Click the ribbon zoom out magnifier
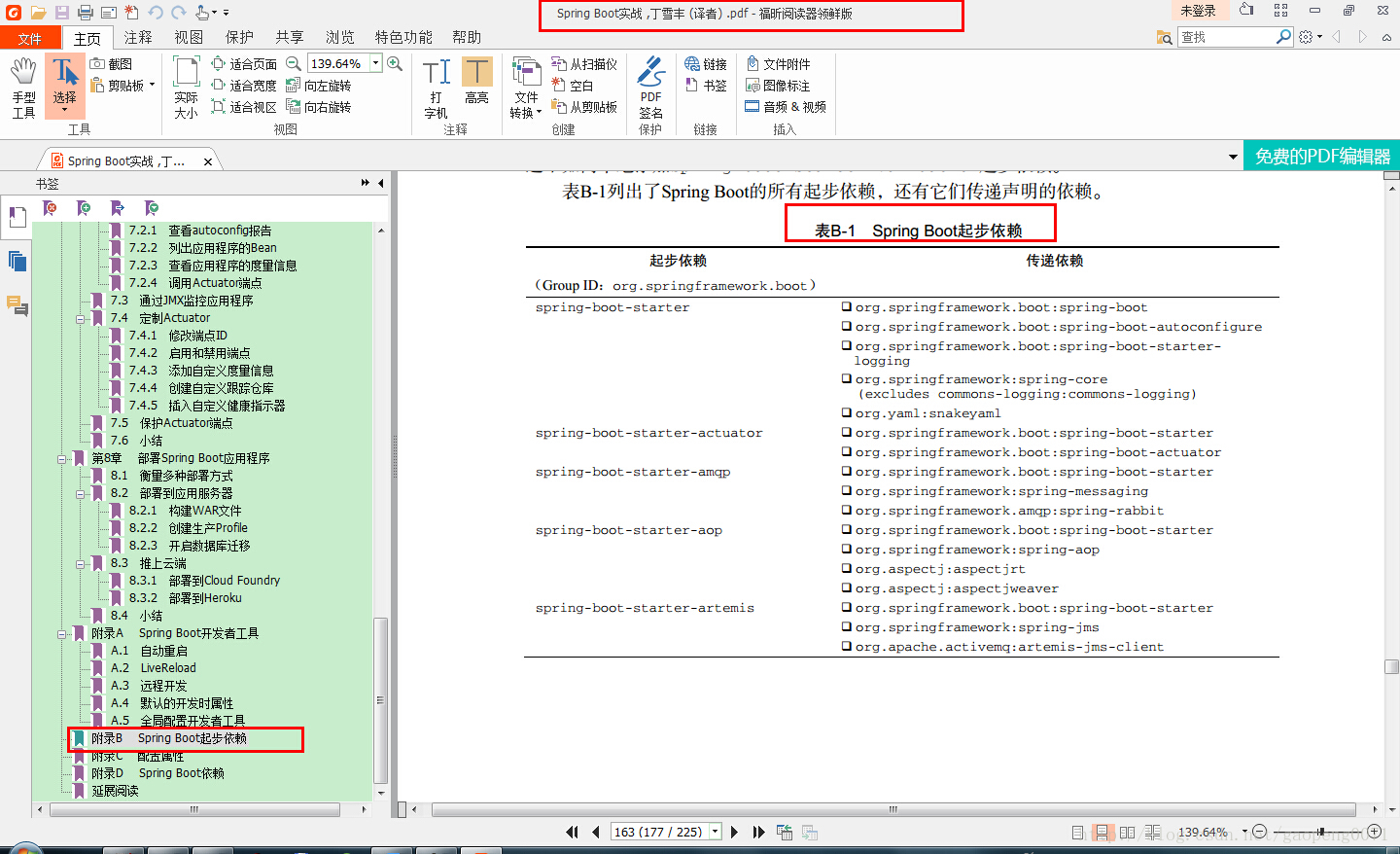Image resolution: width=1400 pixels, height=854 pixels. point(293,63)
